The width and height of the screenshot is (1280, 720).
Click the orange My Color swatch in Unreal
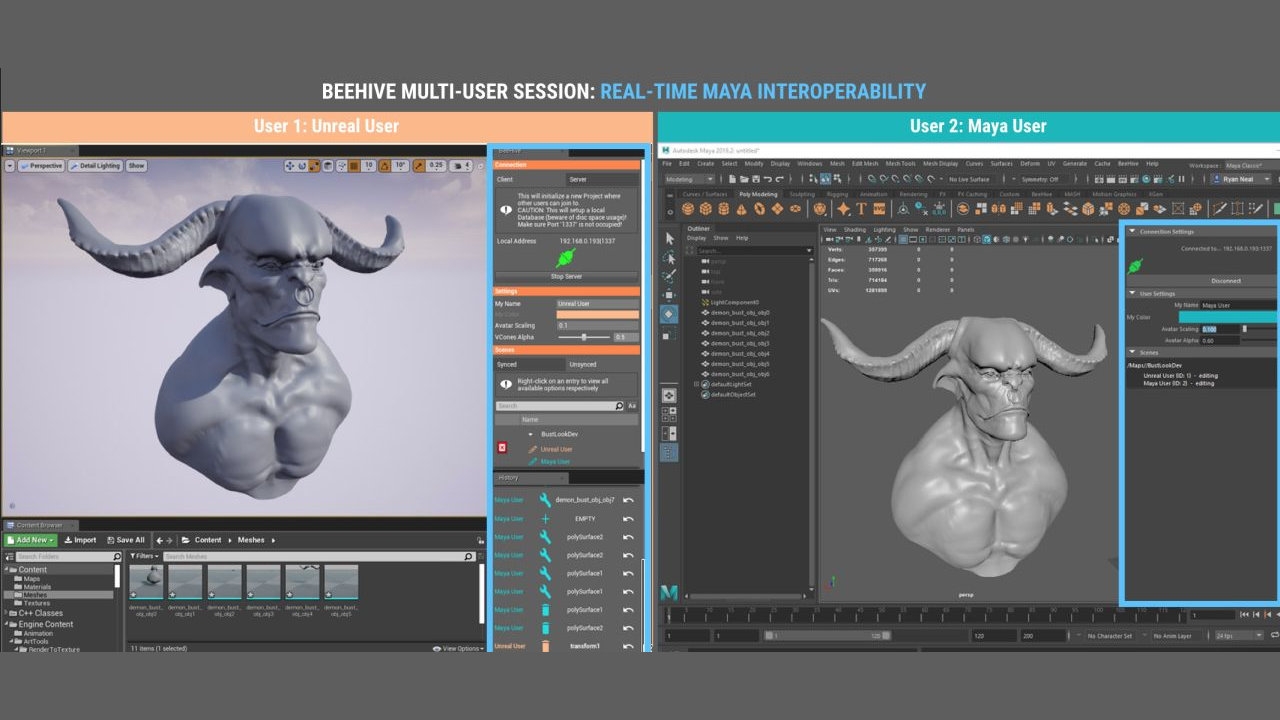597,314
